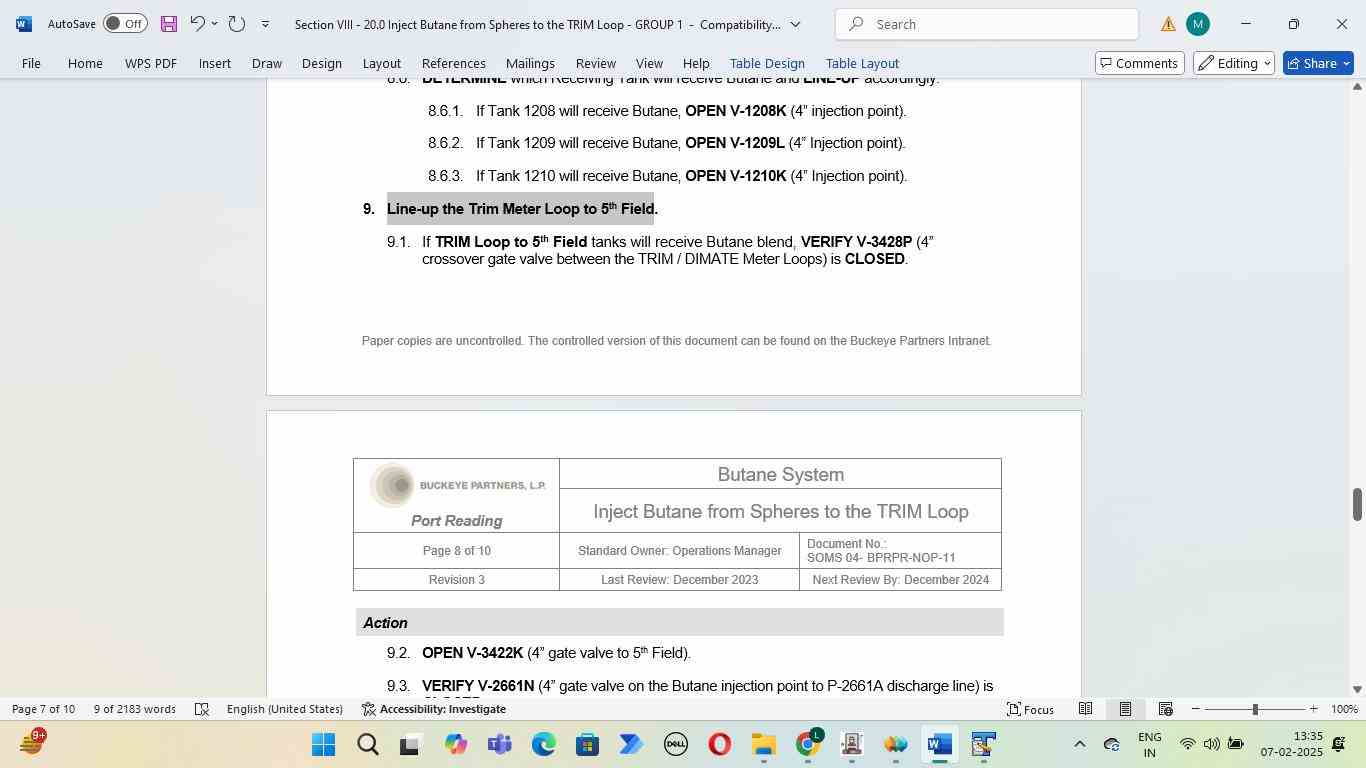Click the 100% zoom level

pyautogui.click(x=1344, y=709)
